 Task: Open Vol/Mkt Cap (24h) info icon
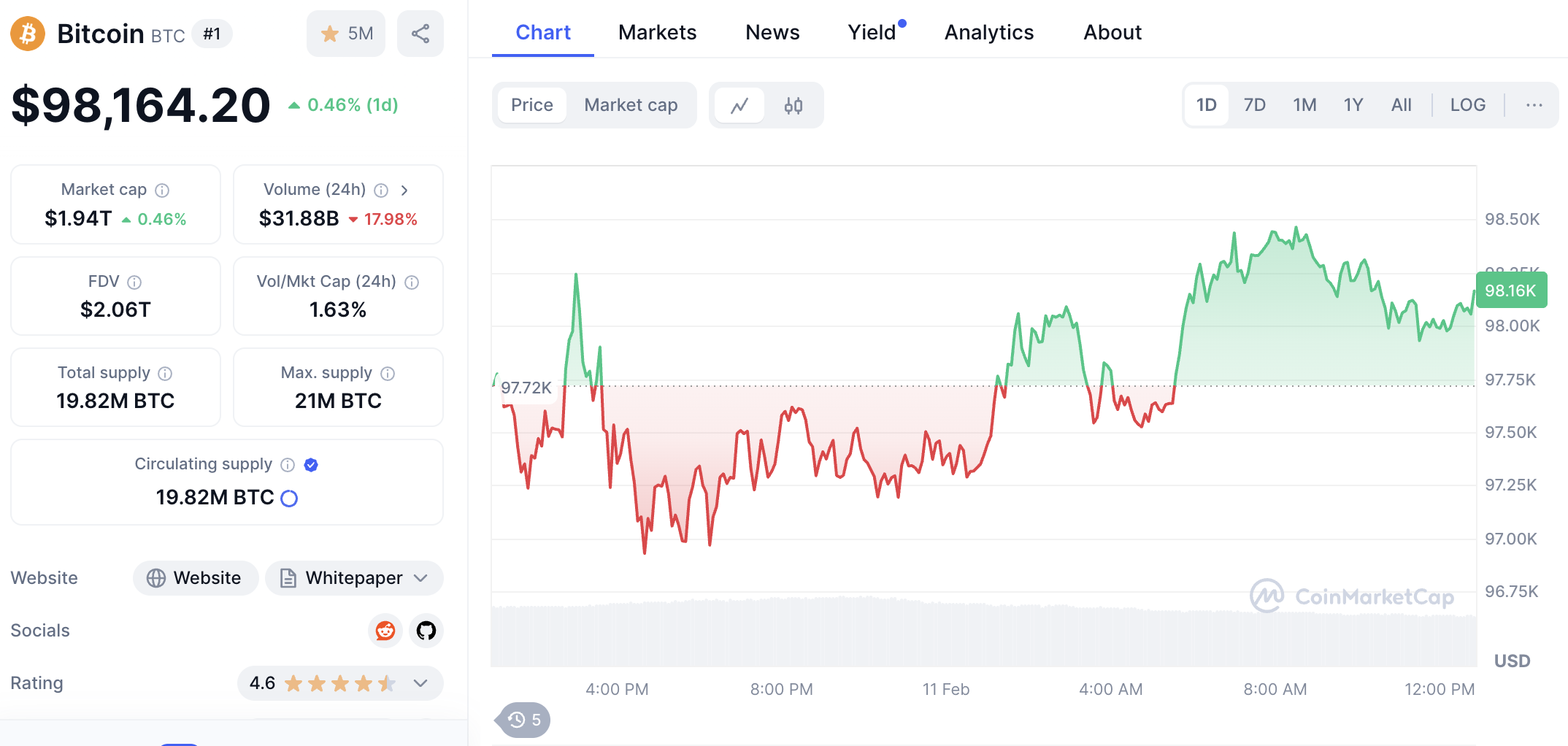coord(412,282)
